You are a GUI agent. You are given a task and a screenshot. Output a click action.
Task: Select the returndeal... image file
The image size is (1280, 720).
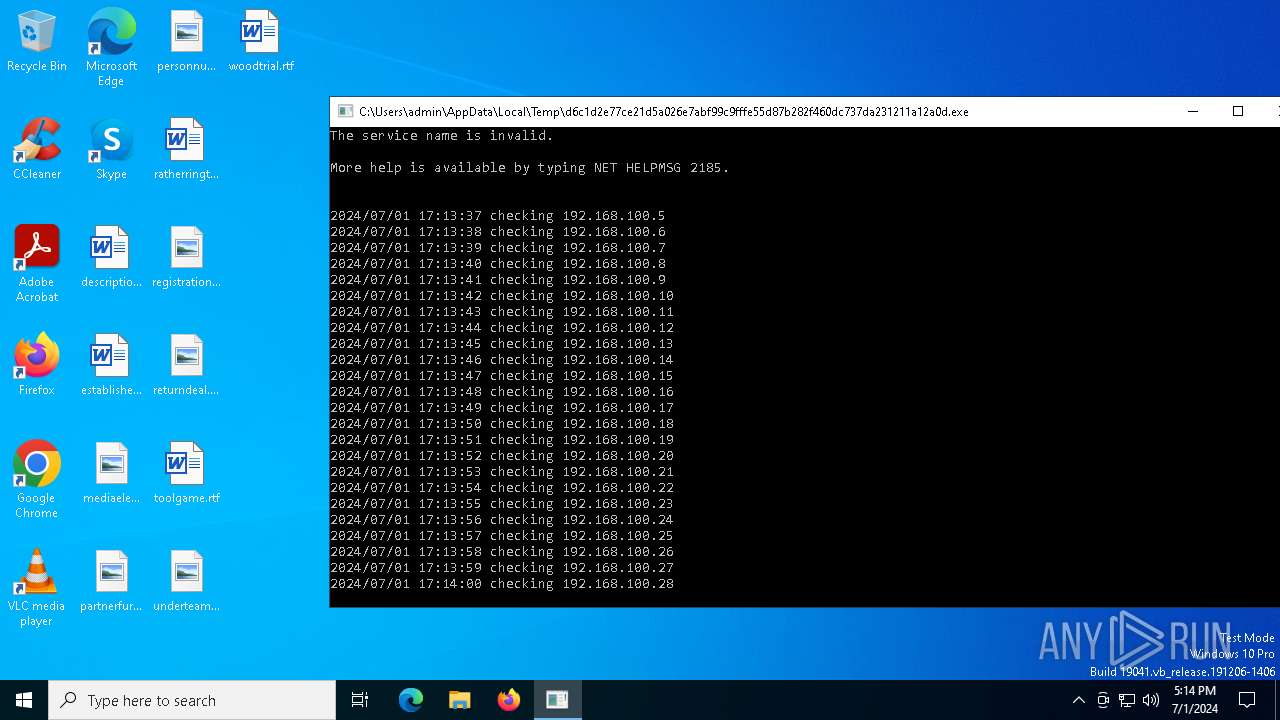click(x=186, y=366)
